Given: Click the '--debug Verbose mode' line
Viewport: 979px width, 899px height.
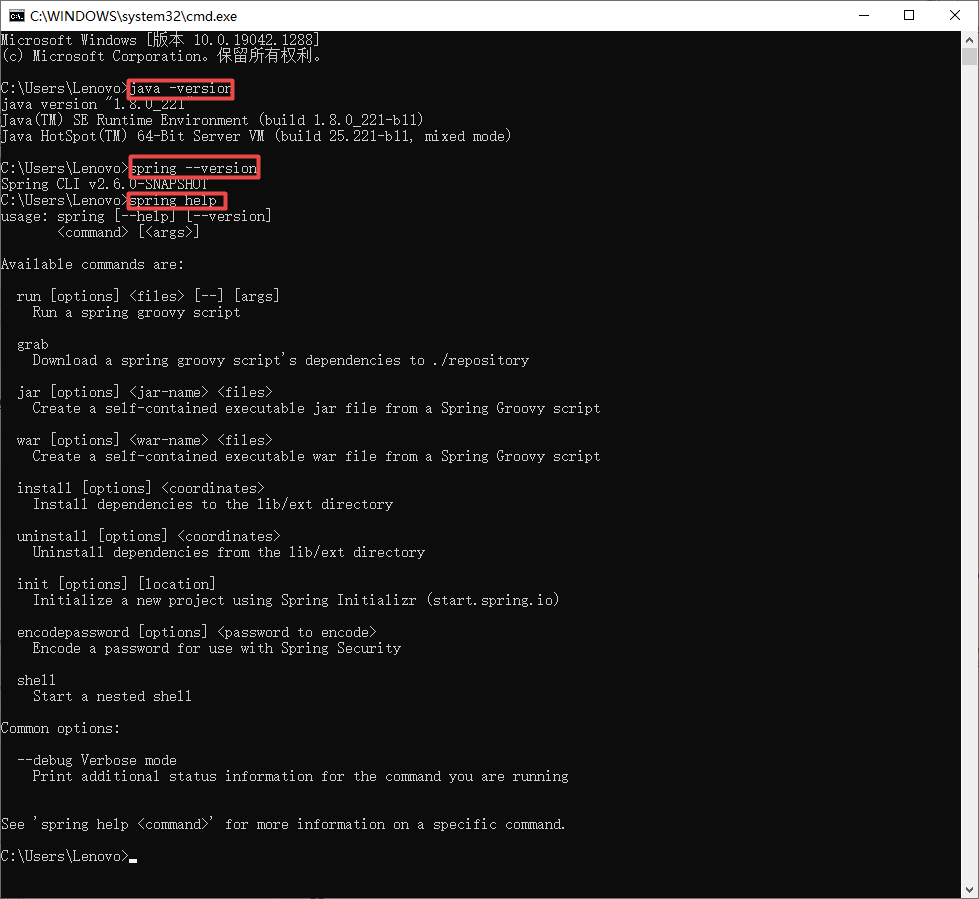Looking at the screenshot, I should [x=97, y=760].
